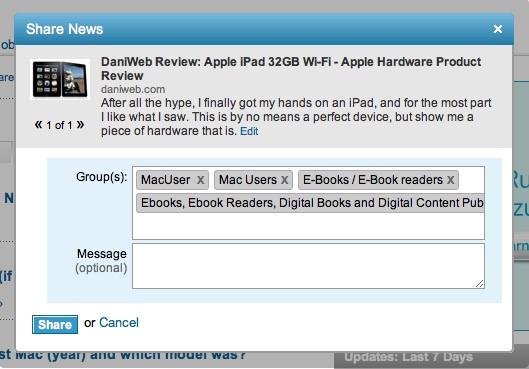Close the Share News dialog
Image resolution: width=529 pixels, height=369 pixels.
click(x=498, y=29)
